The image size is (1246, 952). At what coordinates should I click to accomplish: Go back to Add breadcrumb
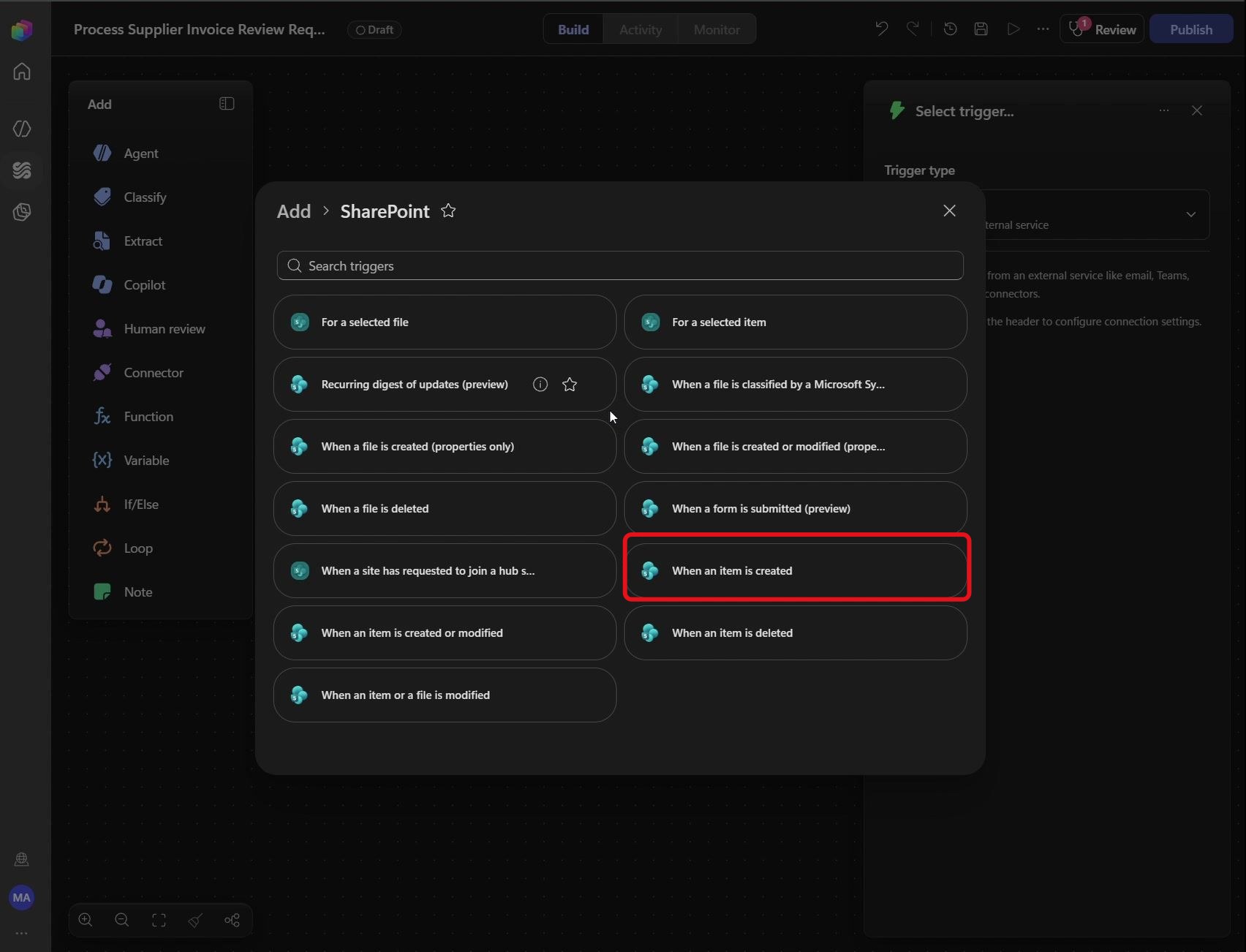[294, 211]
